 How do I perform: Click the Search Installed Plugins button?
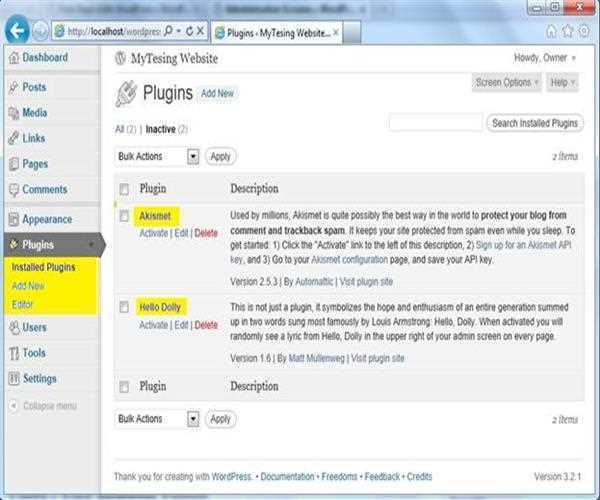pos(535,123)
